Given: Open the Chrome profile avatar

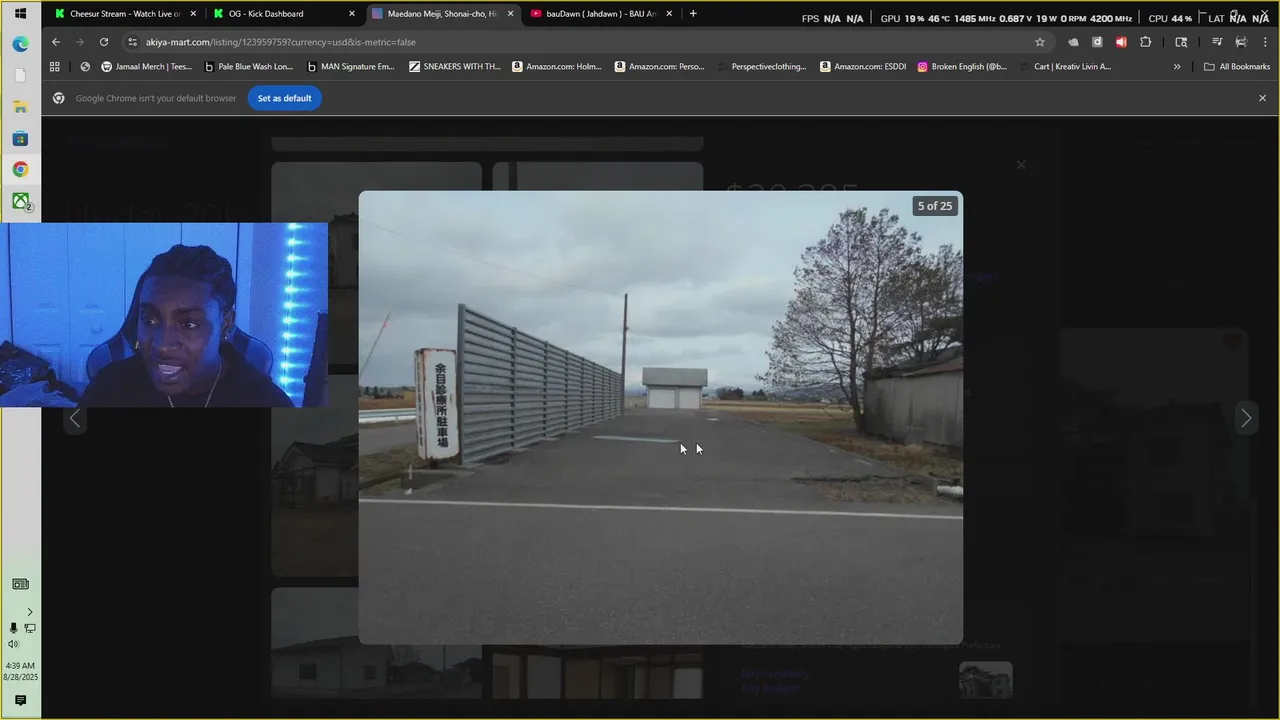Looking at the screenshot, I should click(1241, 42).
